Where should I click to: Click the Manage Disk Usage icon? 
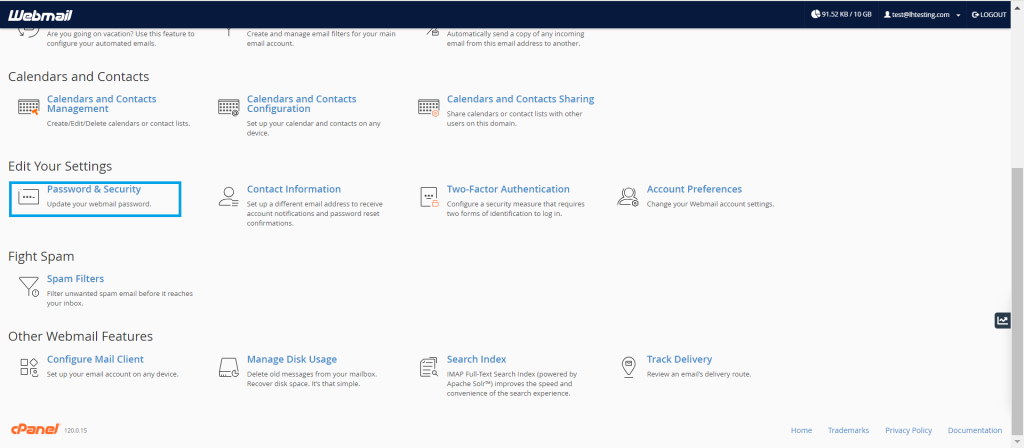229,367
